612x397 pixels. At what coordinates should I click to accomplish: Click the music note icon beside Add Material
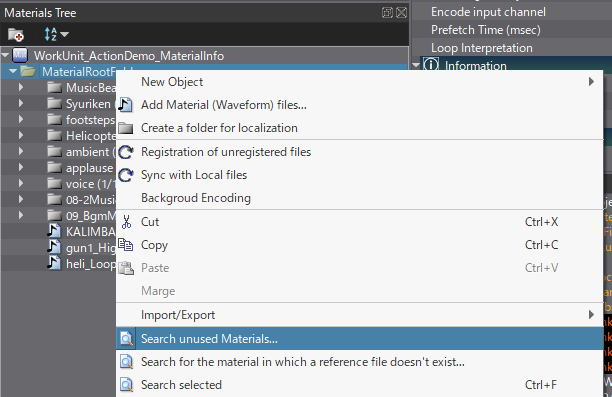pos(126,105)
